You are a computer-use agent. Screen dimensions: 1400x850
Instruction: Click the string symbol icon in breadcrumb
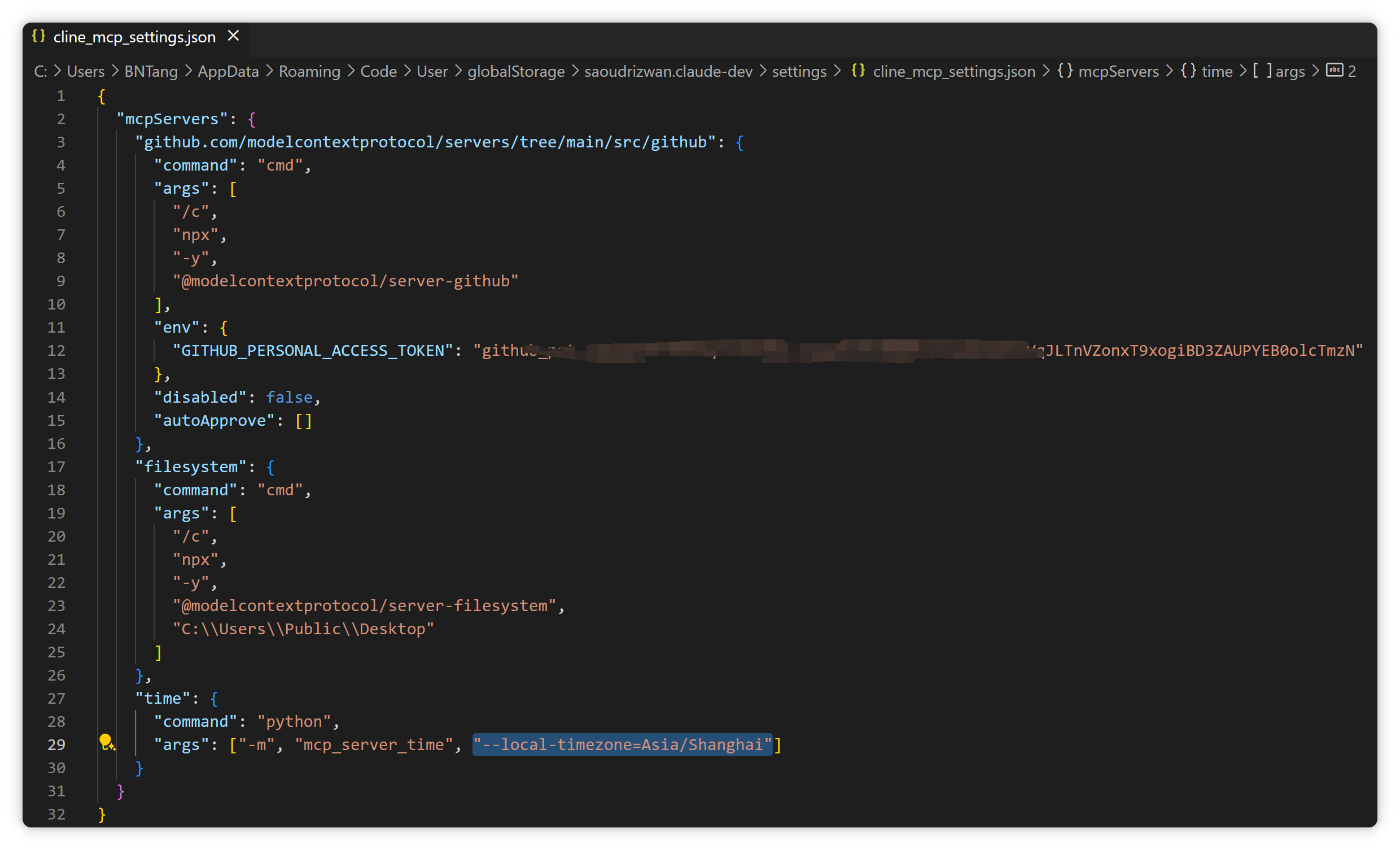tap(1334, 71)
